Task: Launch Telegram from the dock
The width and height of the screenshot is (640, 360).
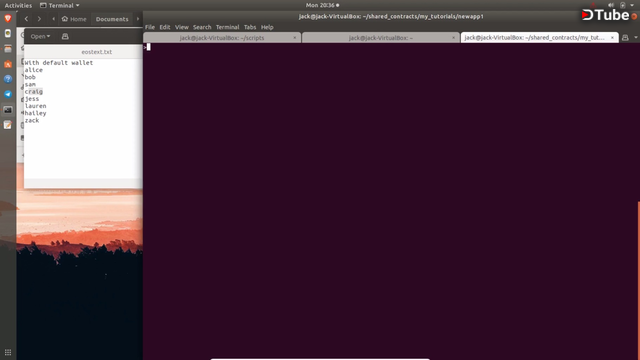Action: (x=8, y=94)
